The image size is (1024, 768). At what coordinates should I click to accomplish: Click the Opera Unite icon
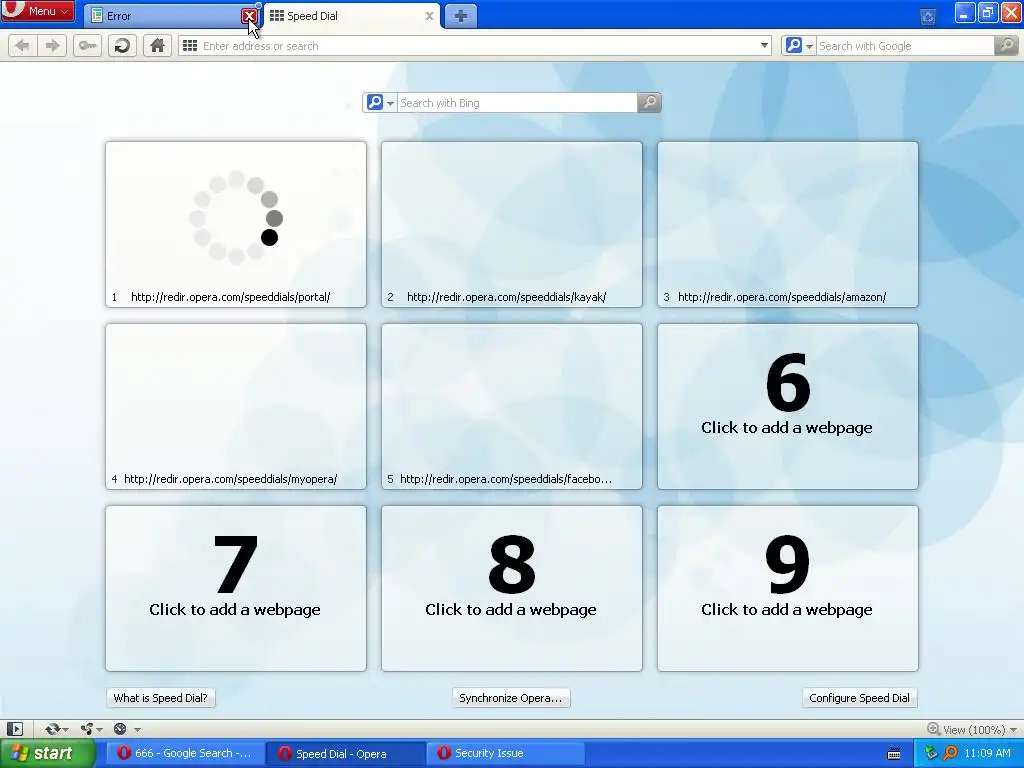[x=87, y=729]
